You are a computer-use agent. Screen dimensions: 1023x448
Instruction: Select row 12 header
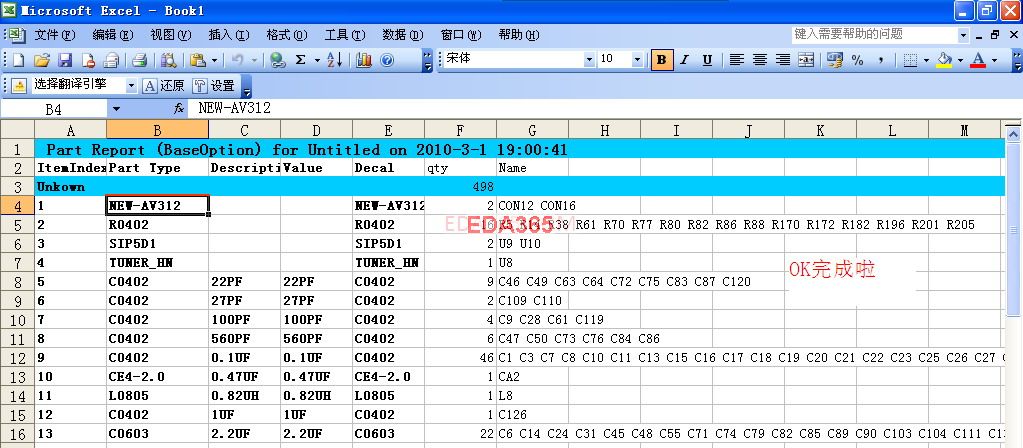(18, 357)
